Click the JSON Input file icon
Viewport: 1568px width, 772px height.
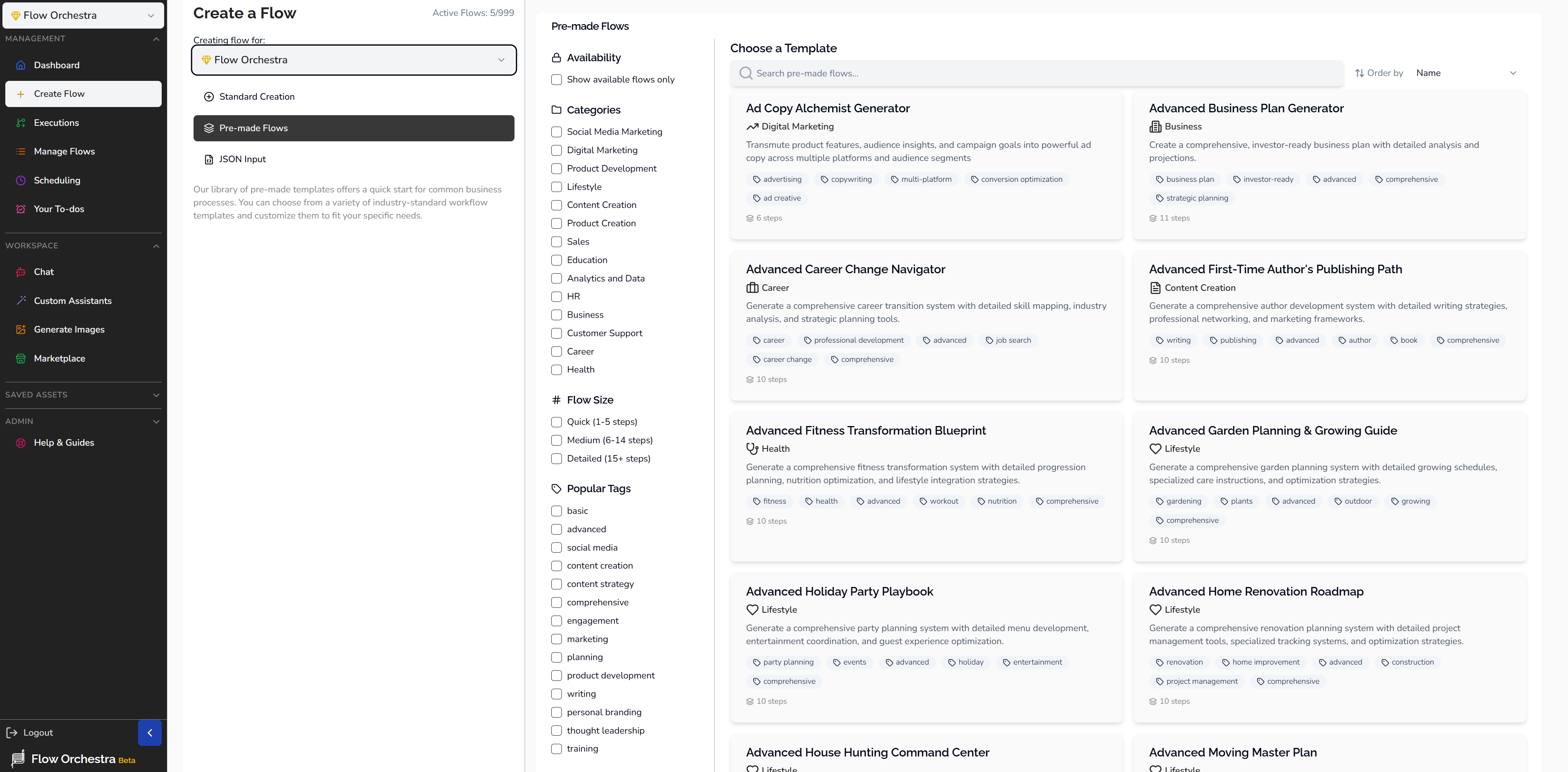pos(209,160)
